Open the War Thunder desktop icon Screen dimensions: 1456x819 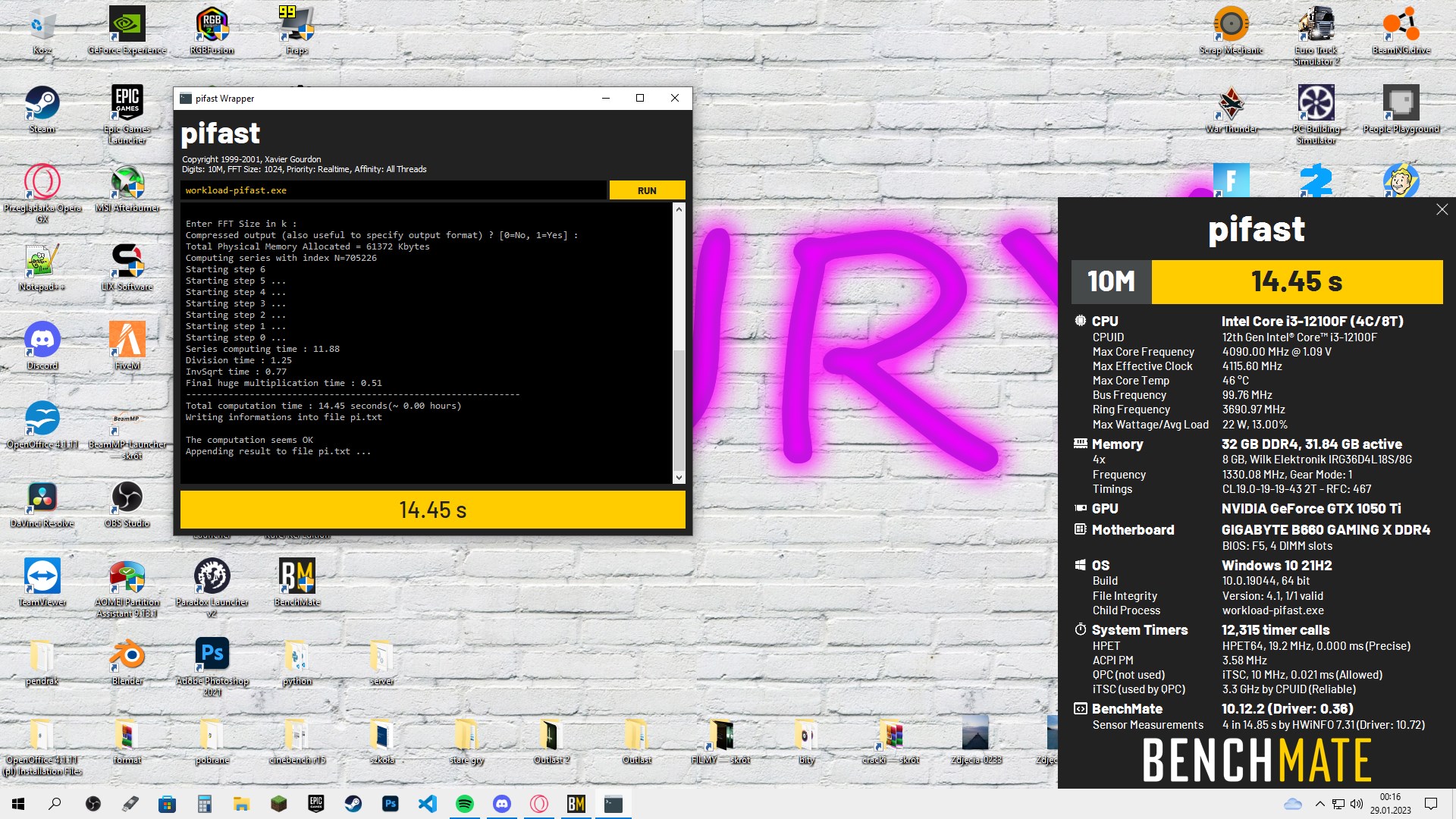(1232, 110)
